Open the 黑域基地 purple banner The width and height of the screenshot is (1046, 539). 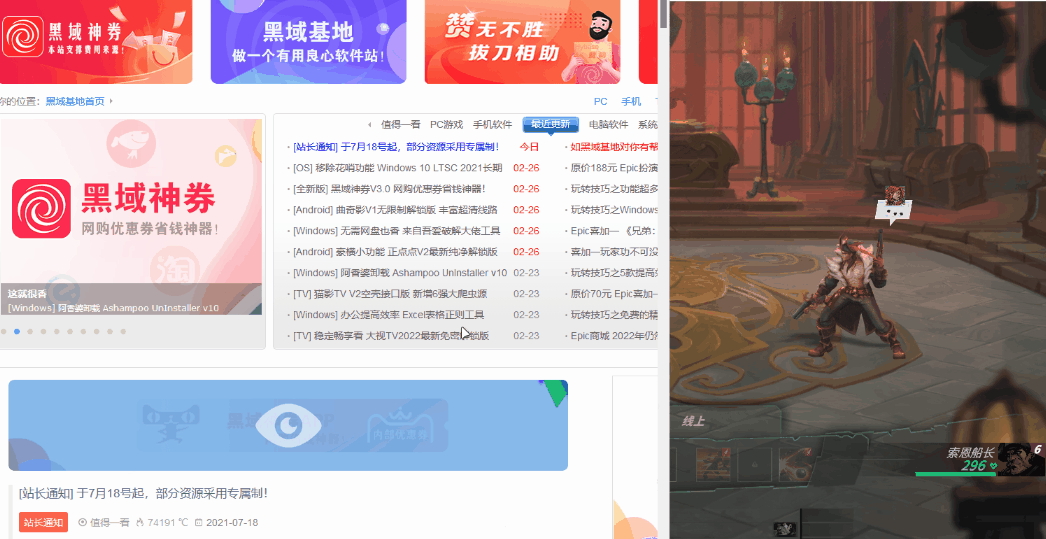point(308,41)
